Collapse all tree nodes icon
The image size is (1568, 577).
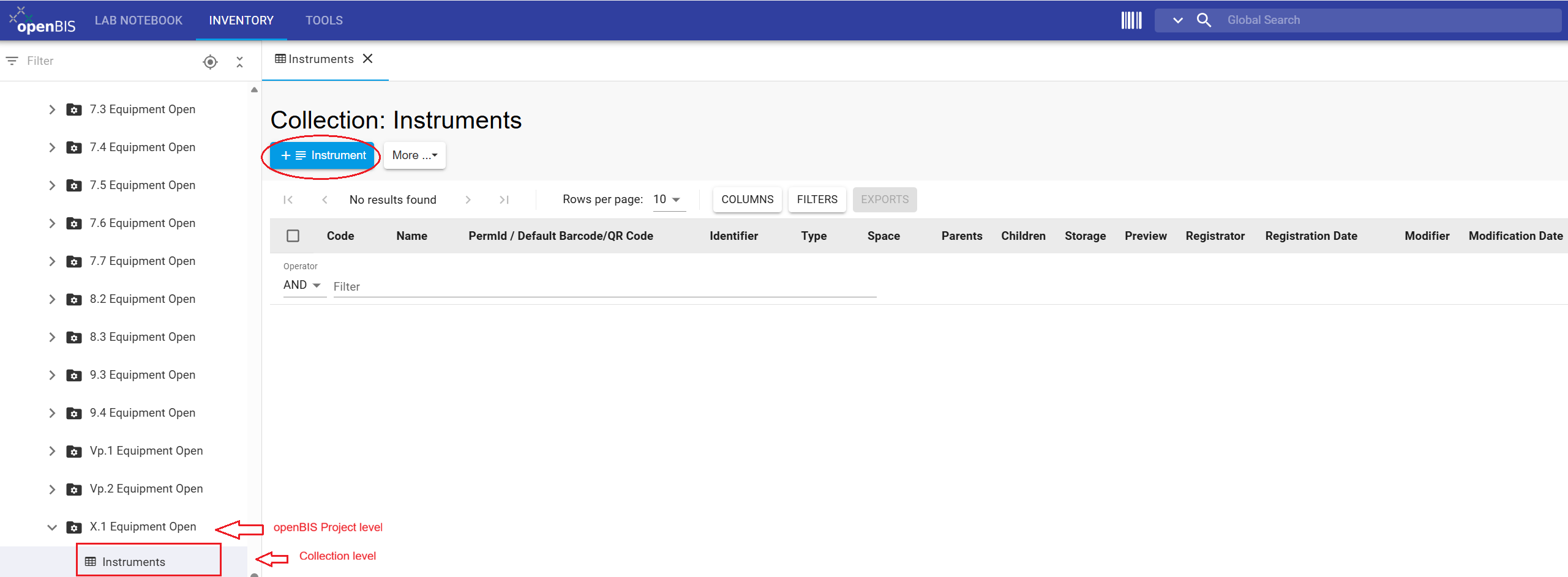click(x=239, y=62)
